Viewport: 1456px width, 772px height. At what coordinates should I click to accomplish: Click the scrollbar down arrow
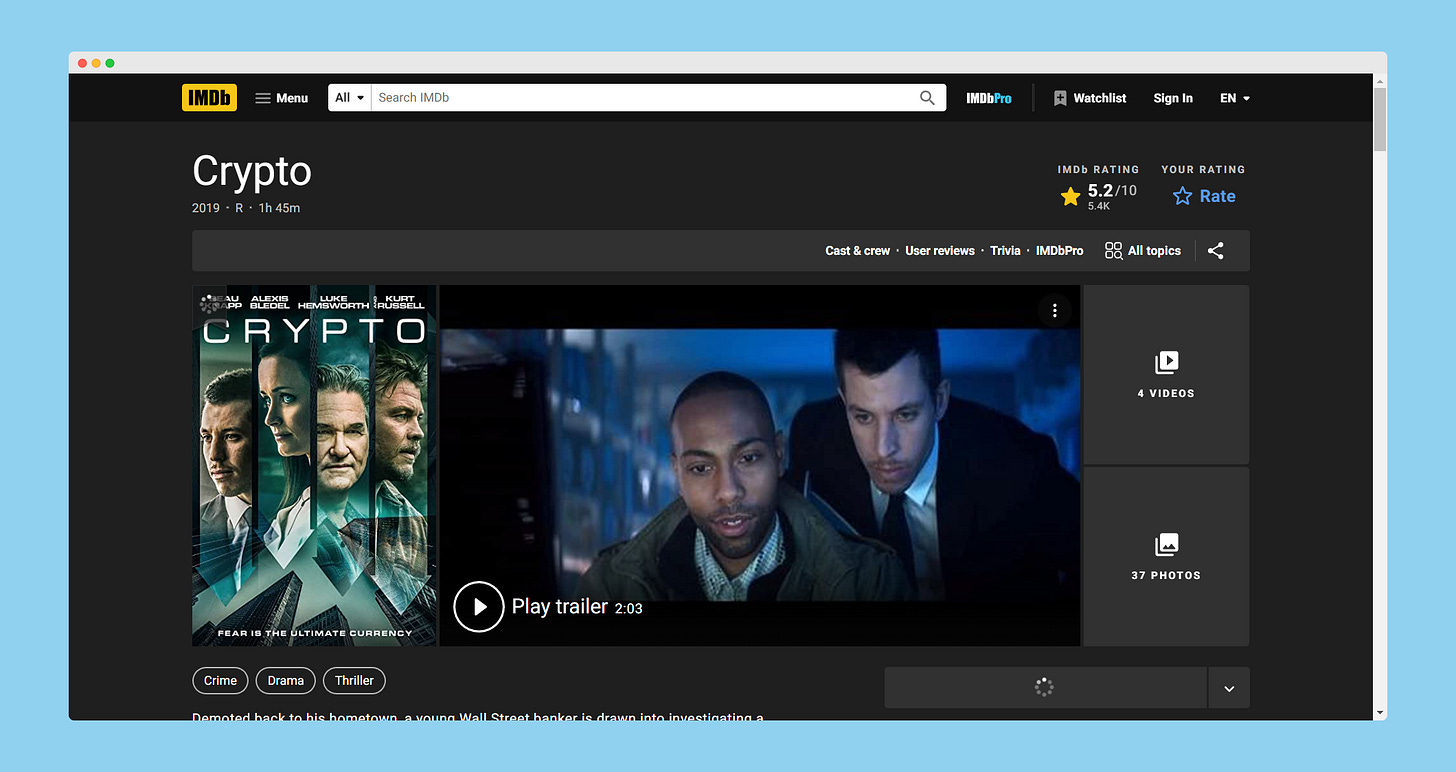click(x=1380, y=713)
